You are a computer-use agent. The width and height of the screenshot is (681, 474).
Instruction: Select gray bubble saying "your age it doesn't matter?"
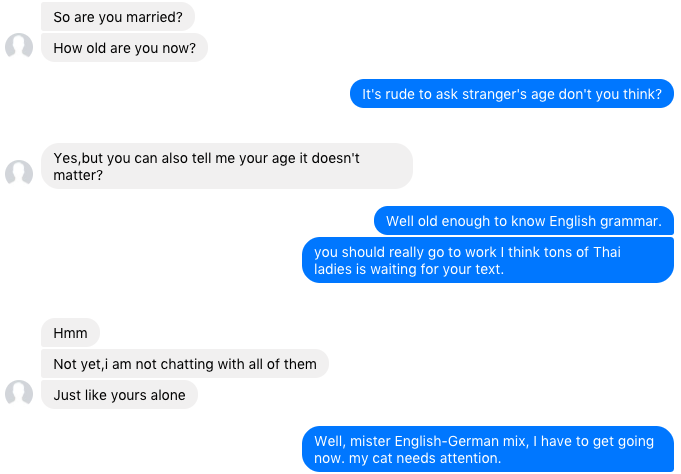(227, 166)
